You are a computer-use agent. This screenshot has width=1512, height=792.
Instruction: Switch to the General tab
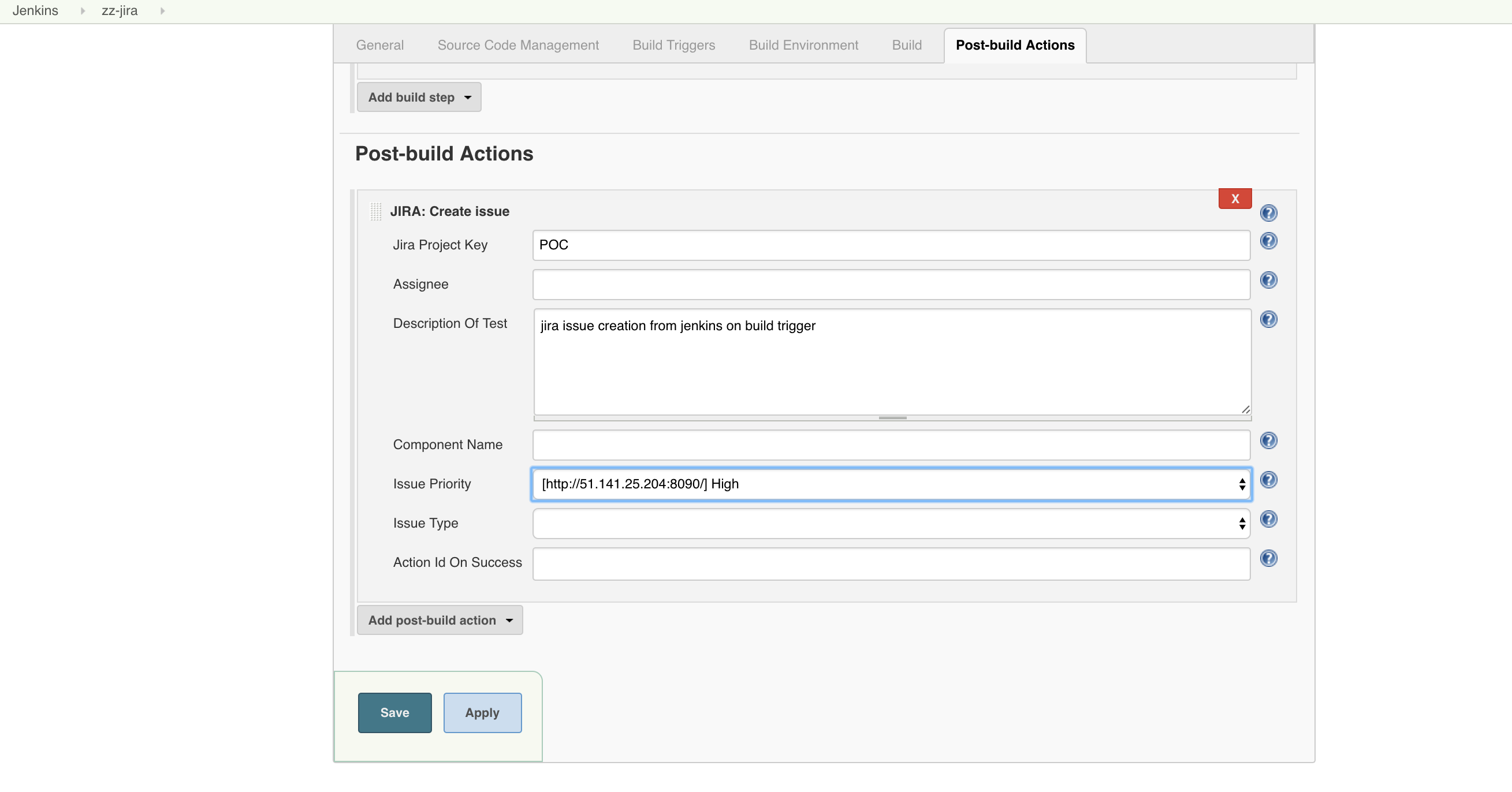tap(380, 45)
